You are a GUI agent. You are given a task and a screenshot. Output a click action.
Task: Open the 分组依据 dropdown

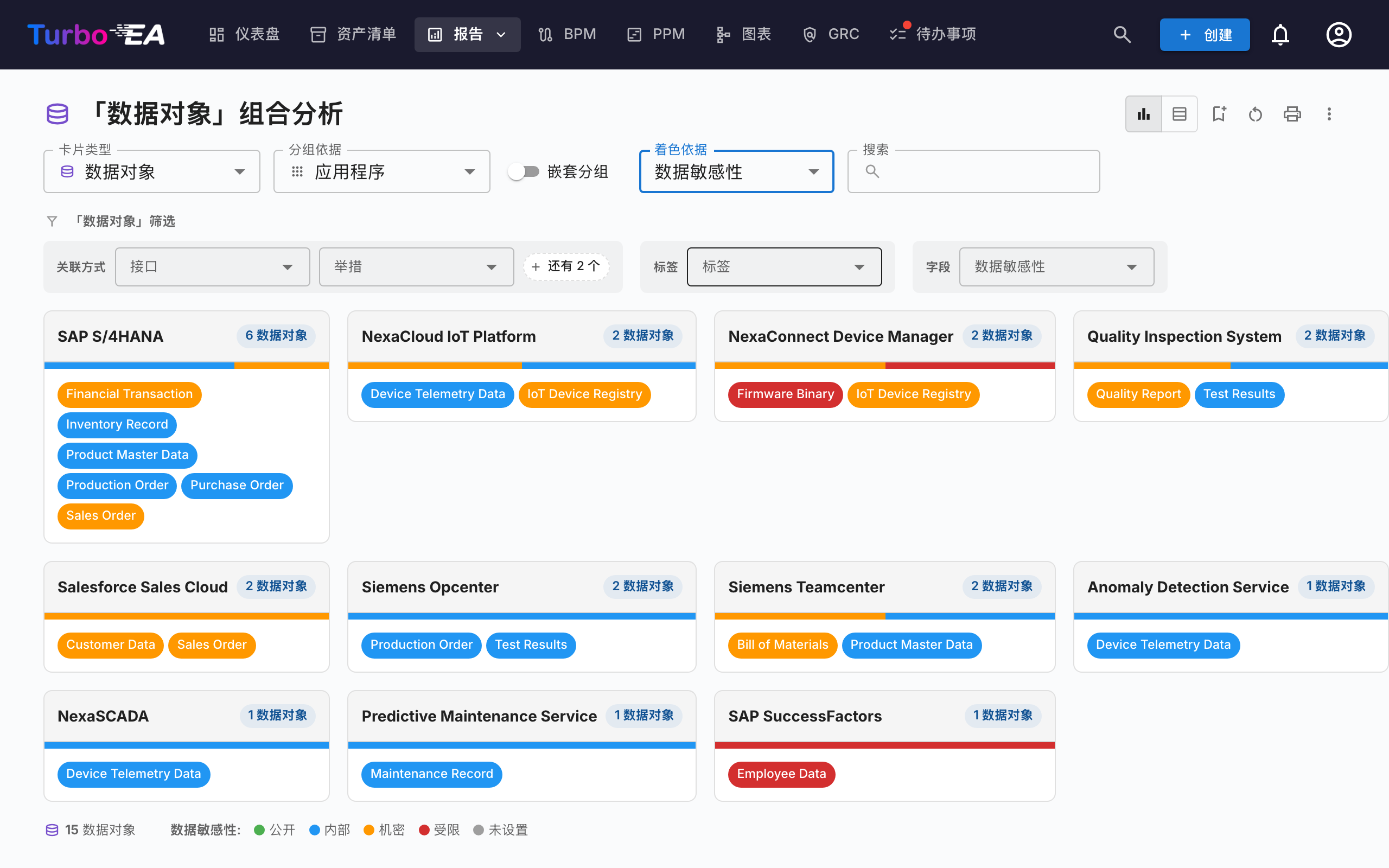pyautogui.click(x=381, y=171)
